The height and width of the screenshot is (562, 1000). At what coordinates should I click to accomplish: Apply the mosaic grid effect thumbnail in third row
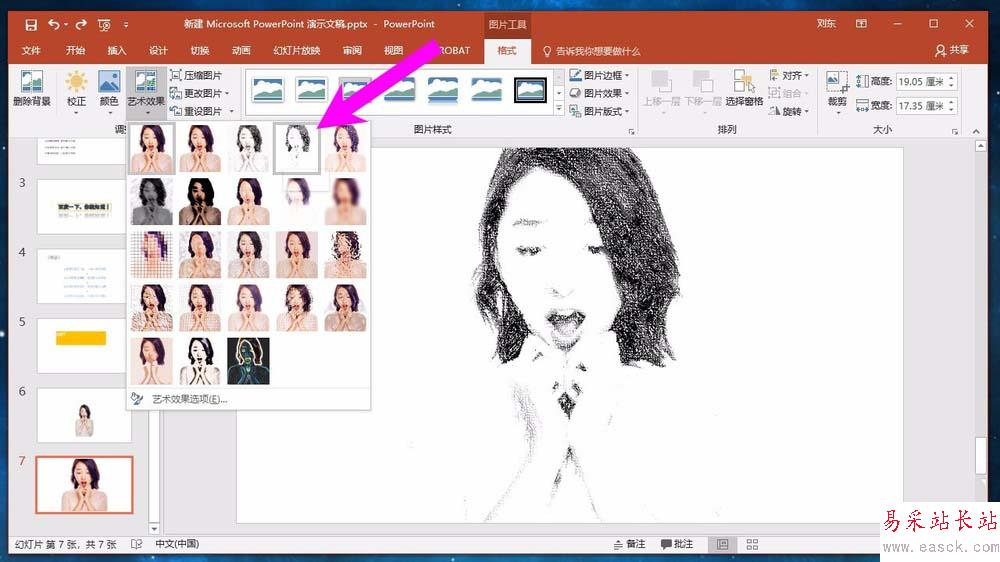point(151,255)
